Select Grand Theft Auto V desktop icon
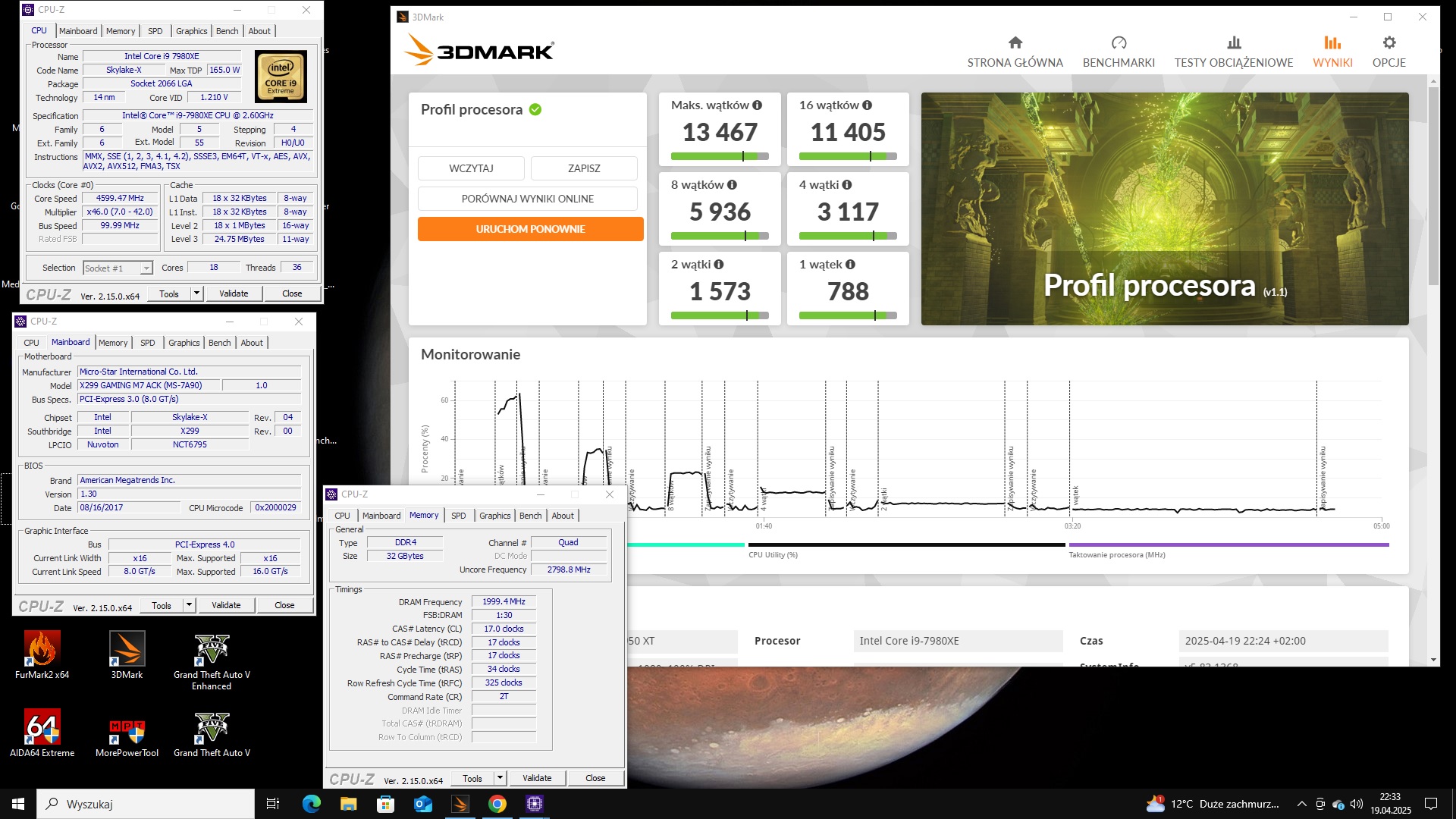1456x819 pixels. point(212,733)
